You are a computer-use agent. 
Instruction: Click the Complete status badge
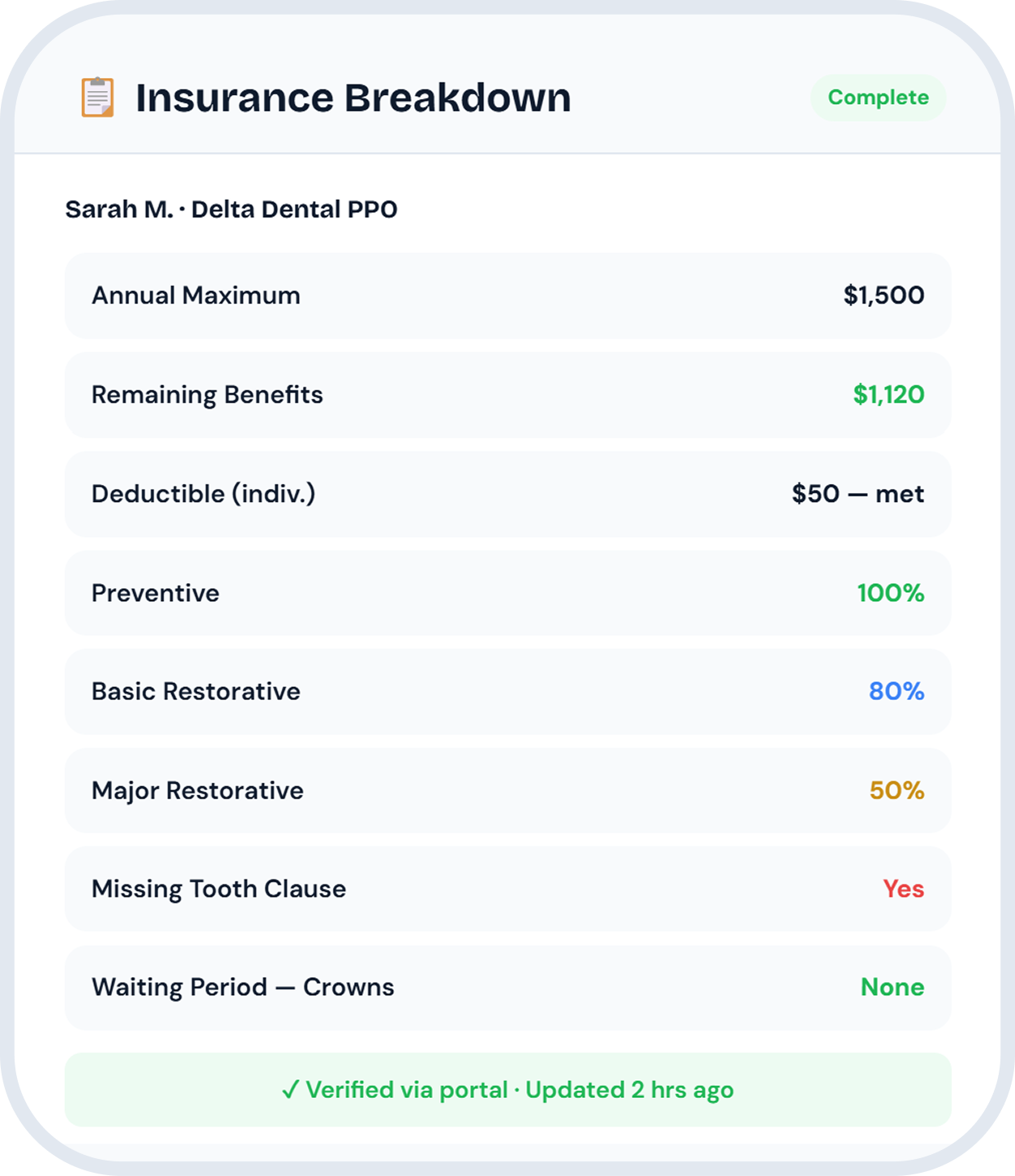tap(878, 97)
